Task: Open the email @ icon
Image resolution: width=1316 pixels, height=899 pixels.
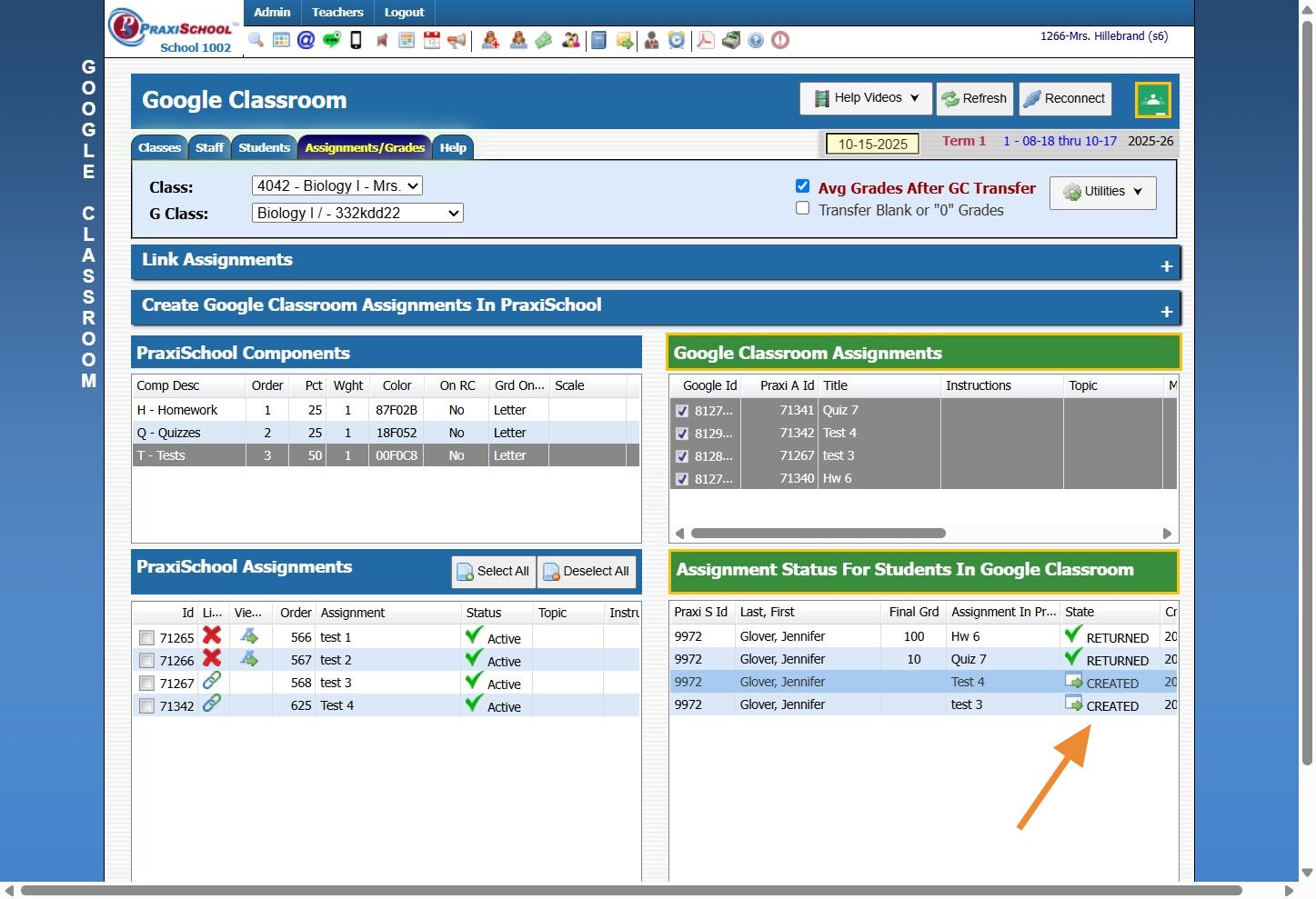Action: point(306,40)
